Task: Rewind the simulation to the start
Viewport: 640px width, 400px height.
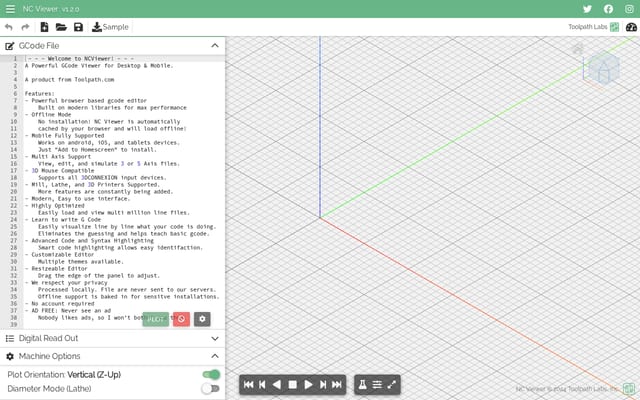Action: click(248, 384)
